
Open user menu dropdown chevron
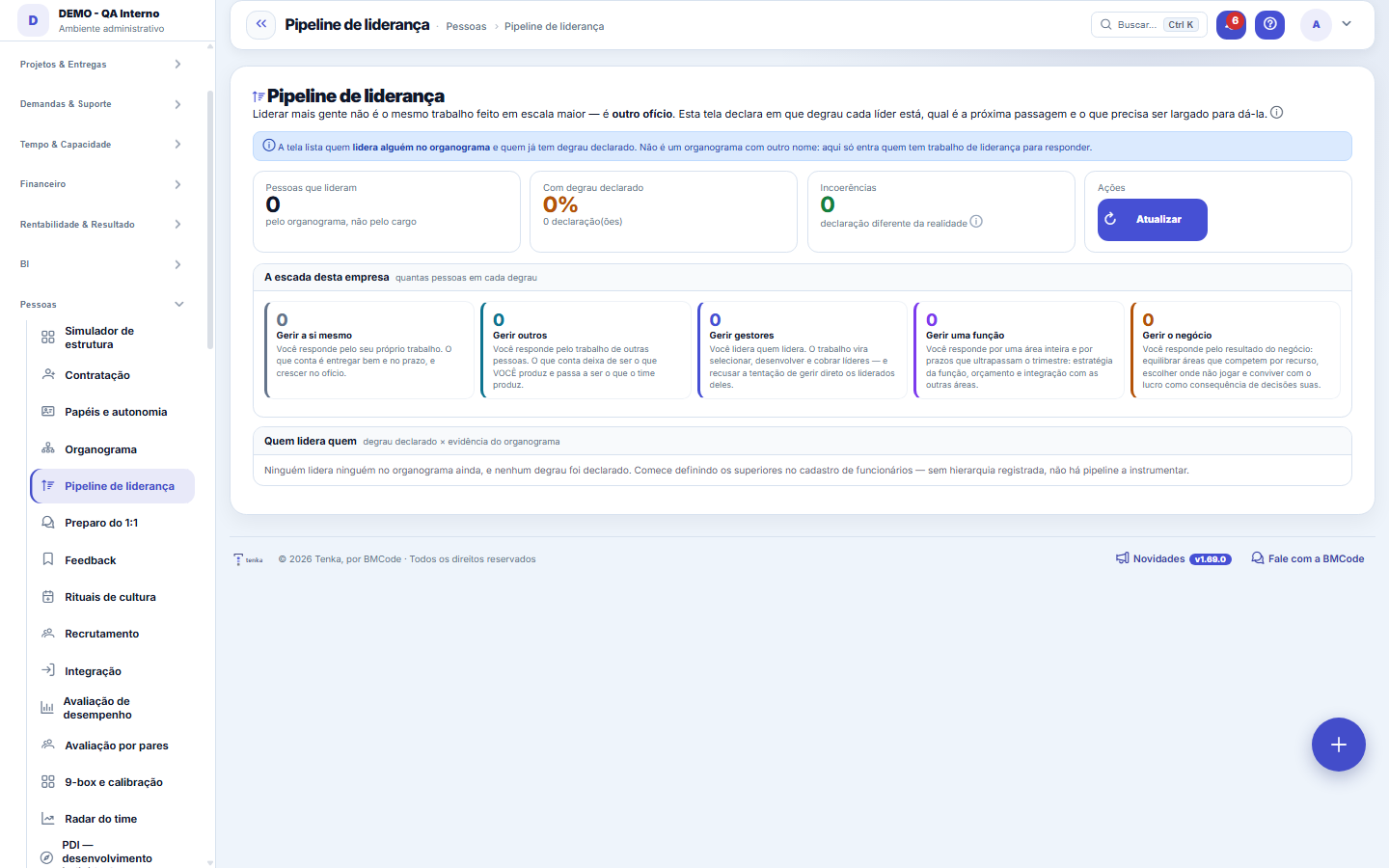pos(1347,24)
